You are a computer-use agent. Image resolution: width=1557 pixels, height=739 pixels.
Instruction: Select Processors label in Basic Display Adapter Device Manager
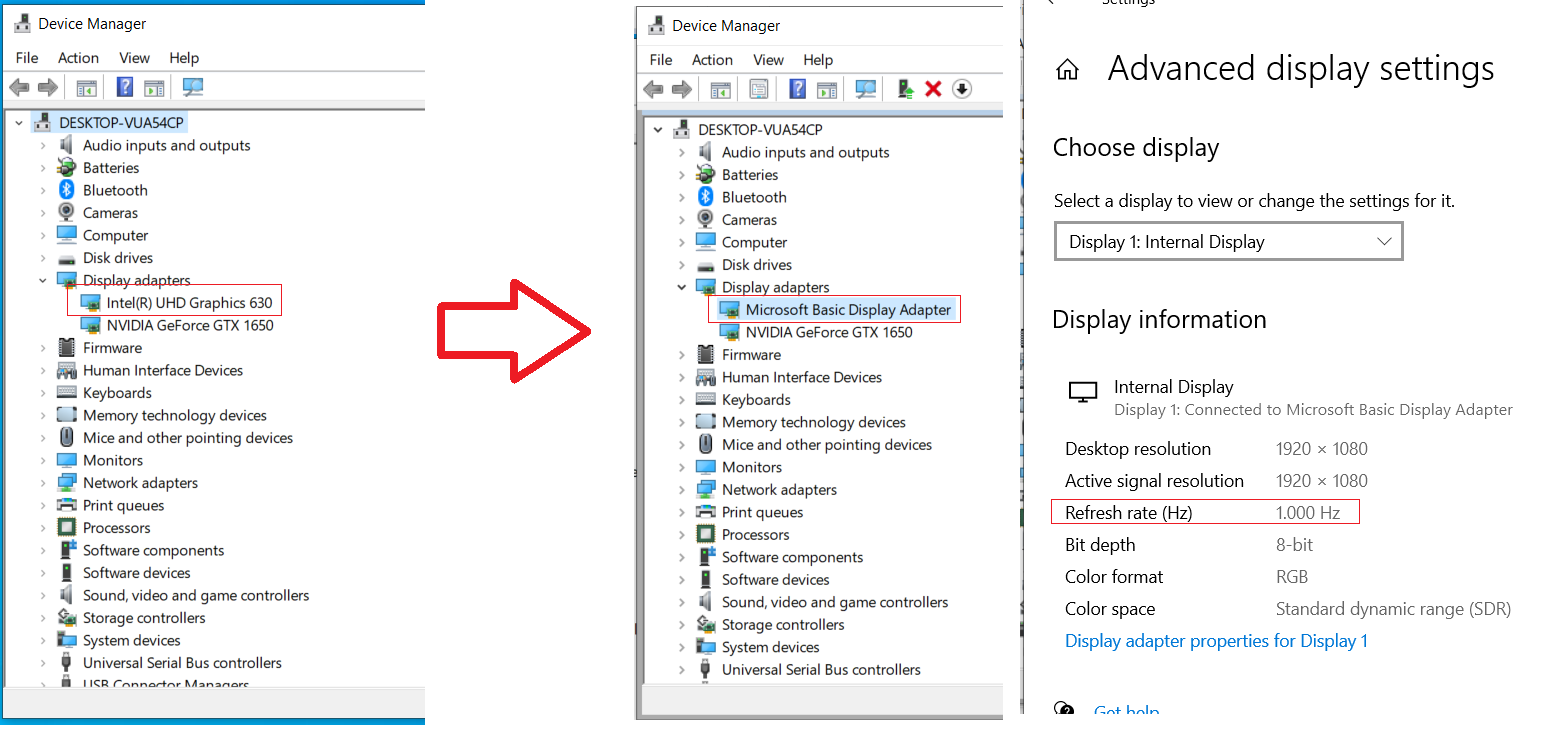click(756, 535)
